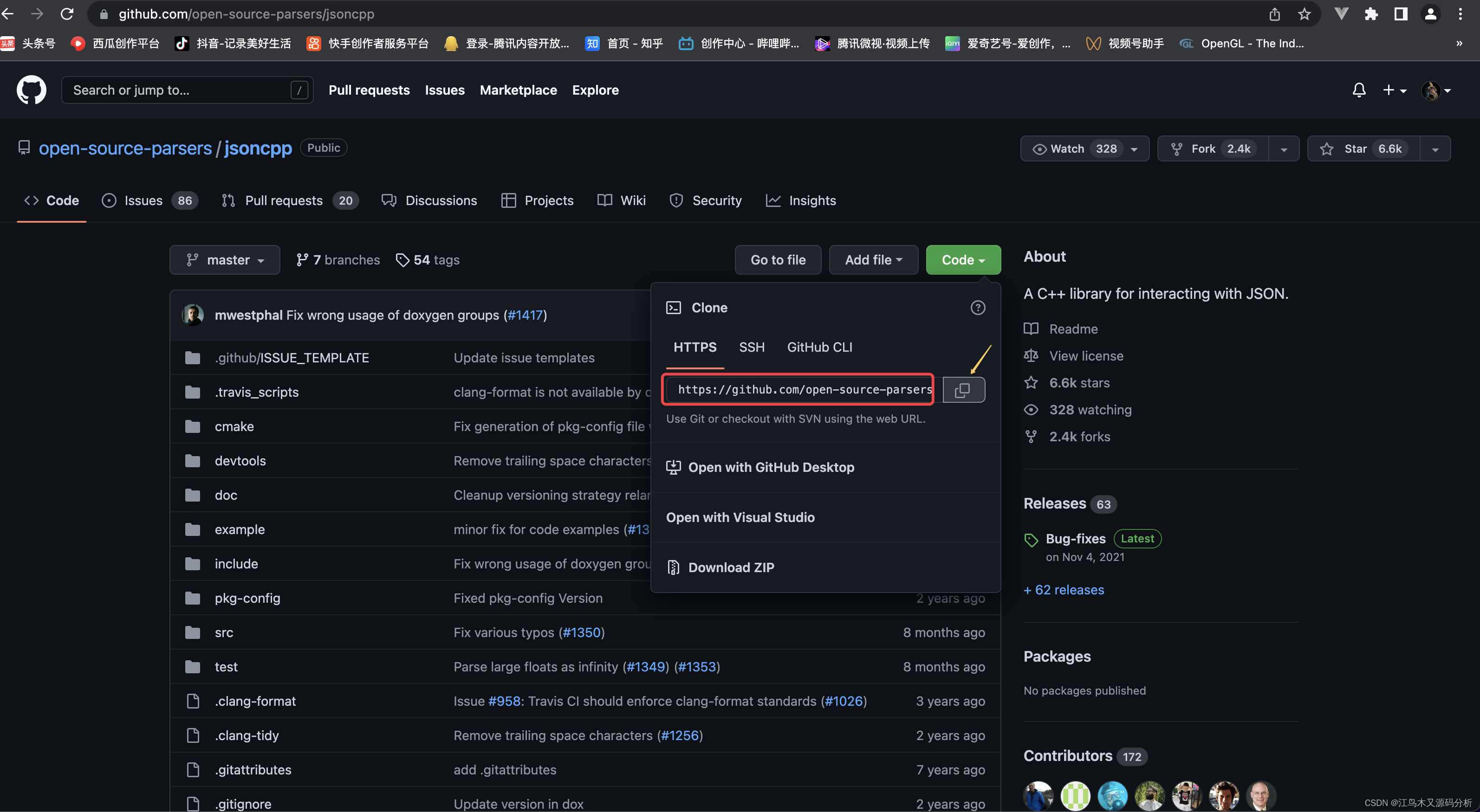Open 头条号 bookmark
1480x812 pixels.
29,44
